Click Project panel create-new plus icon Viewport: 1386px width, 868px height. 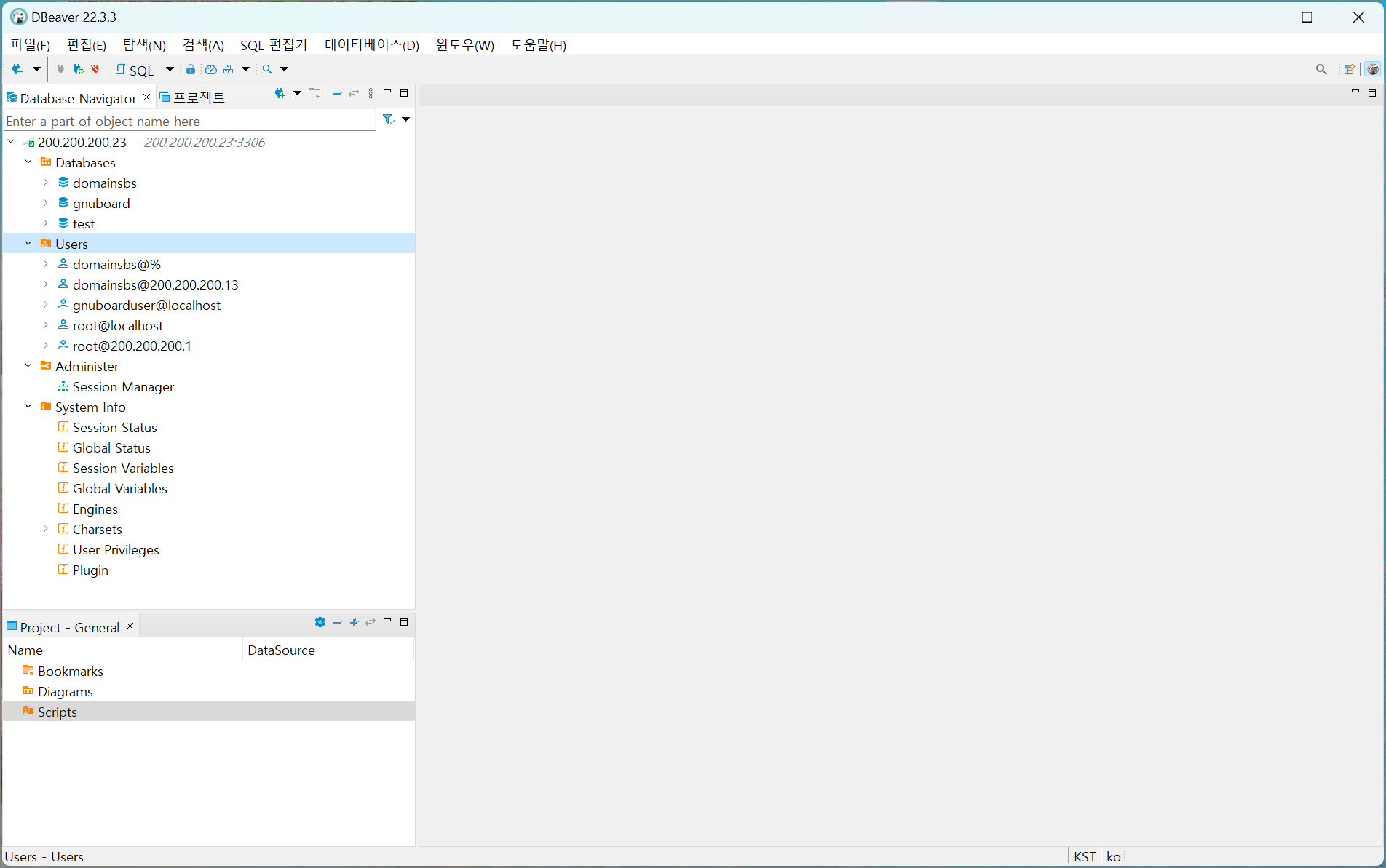pos(355,622)
